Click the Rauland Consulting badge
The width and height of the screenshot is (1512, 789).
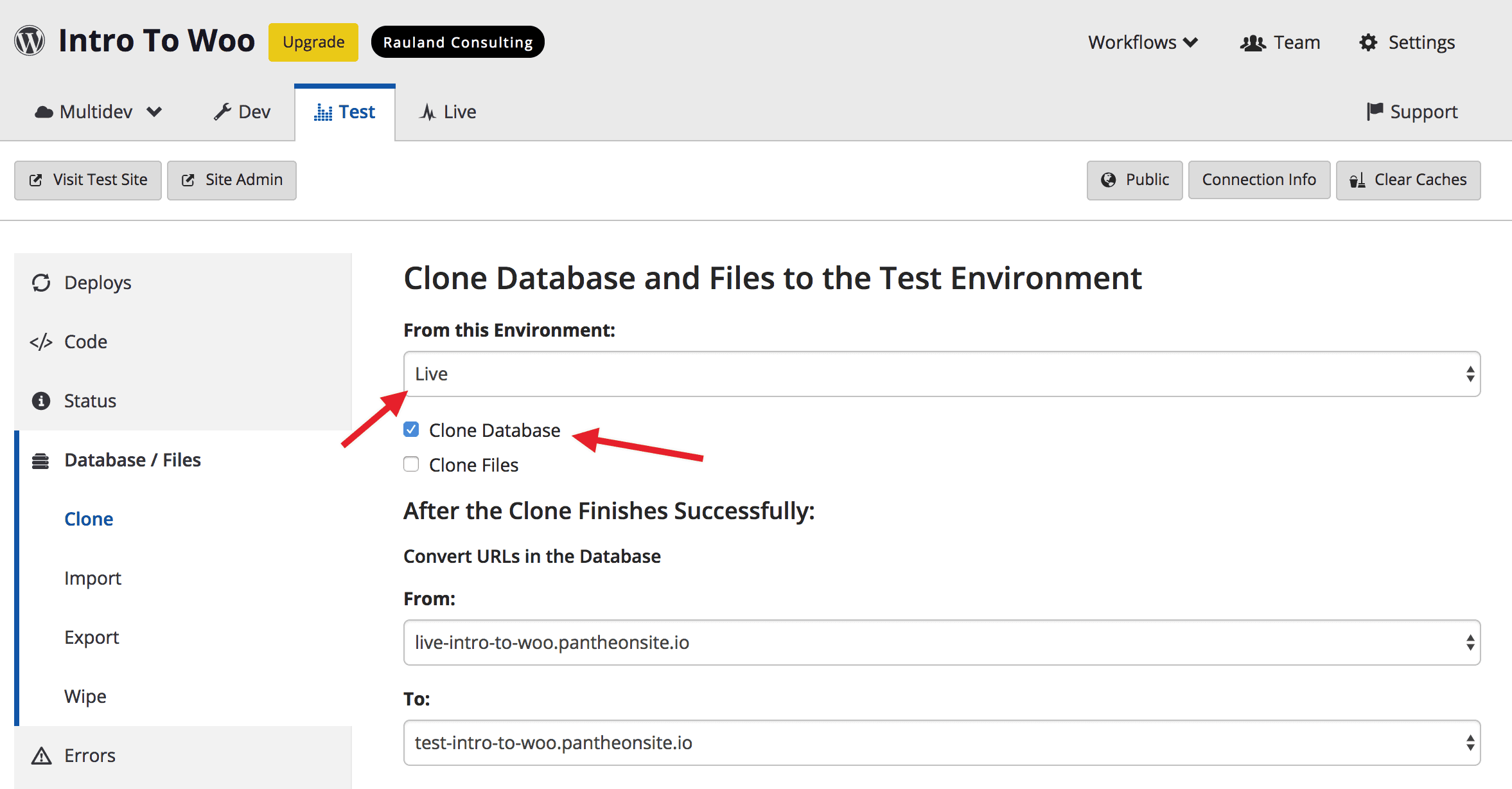point(458,42)
